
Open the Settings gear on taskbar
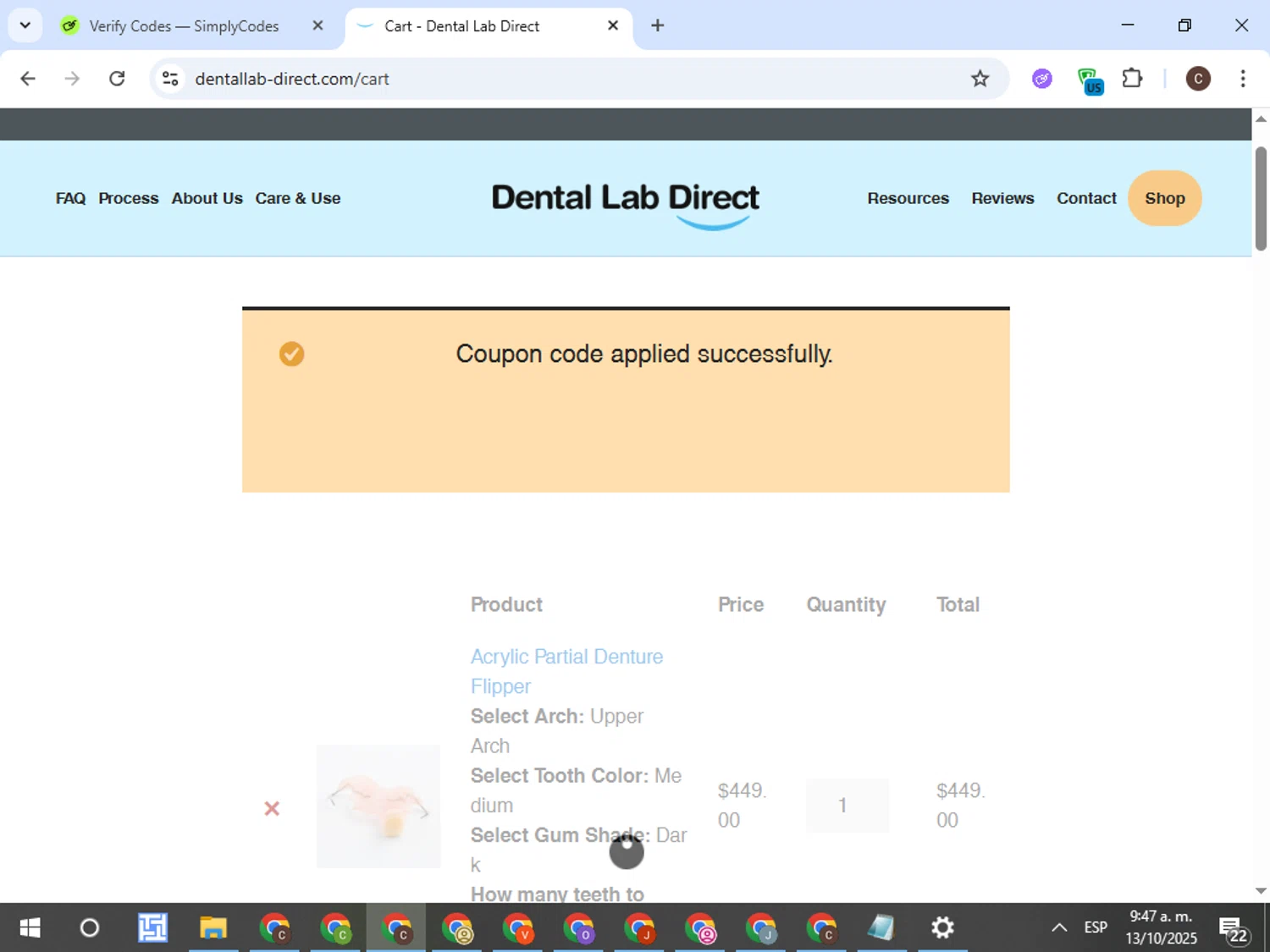pyautogui.click(x=942, y=927)
